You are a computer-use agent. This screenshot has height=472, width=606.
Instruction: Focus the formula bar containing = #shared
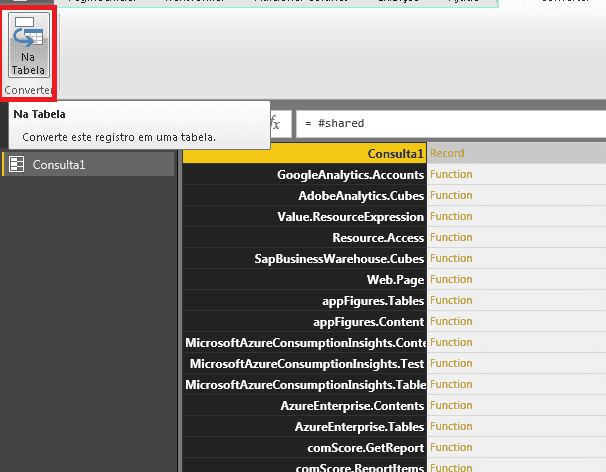(x=451, y=123)
